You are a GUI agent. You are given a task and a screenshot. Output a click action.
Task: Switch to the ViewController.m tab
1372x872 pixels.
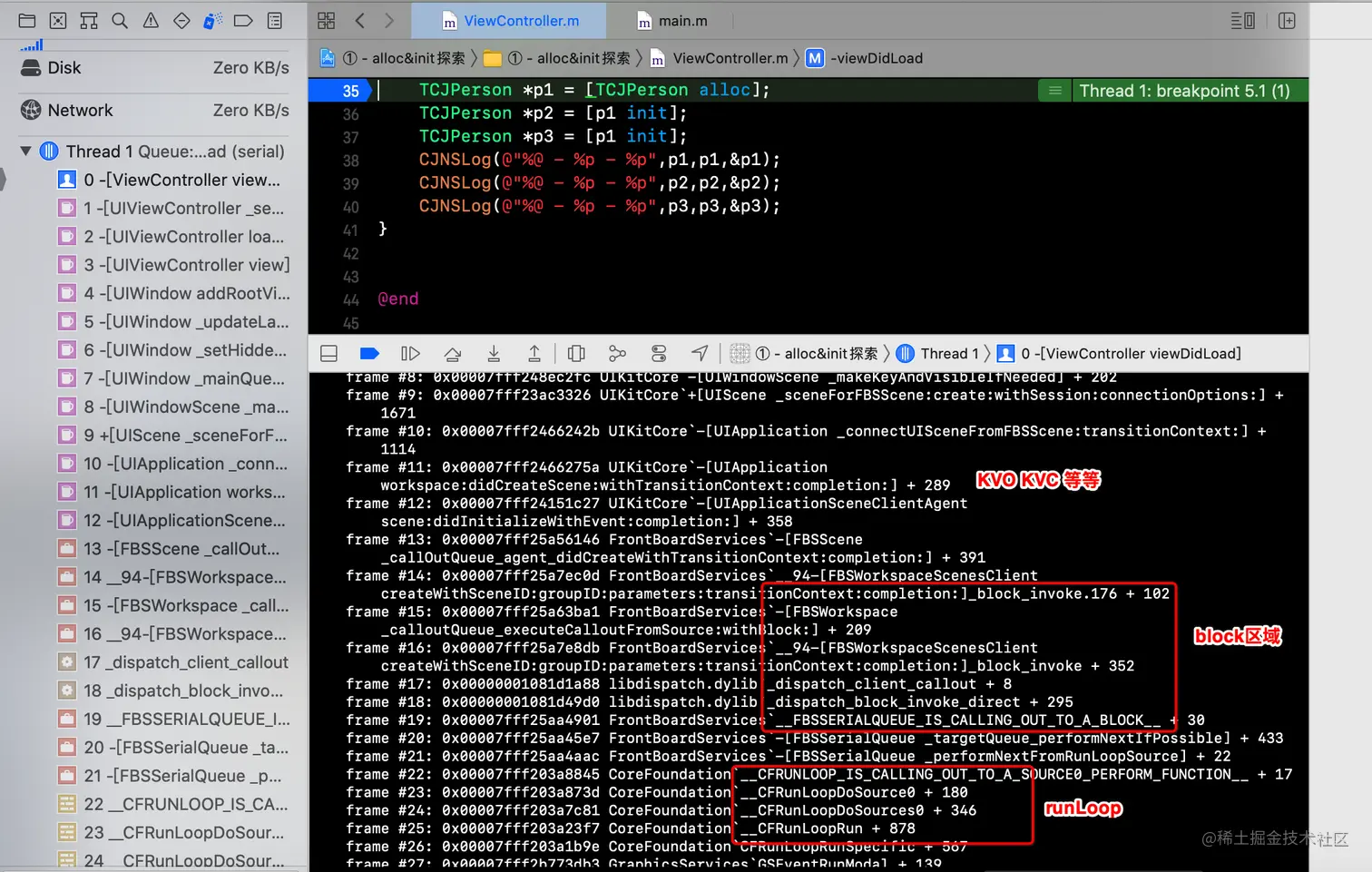(x=509, y=21)
